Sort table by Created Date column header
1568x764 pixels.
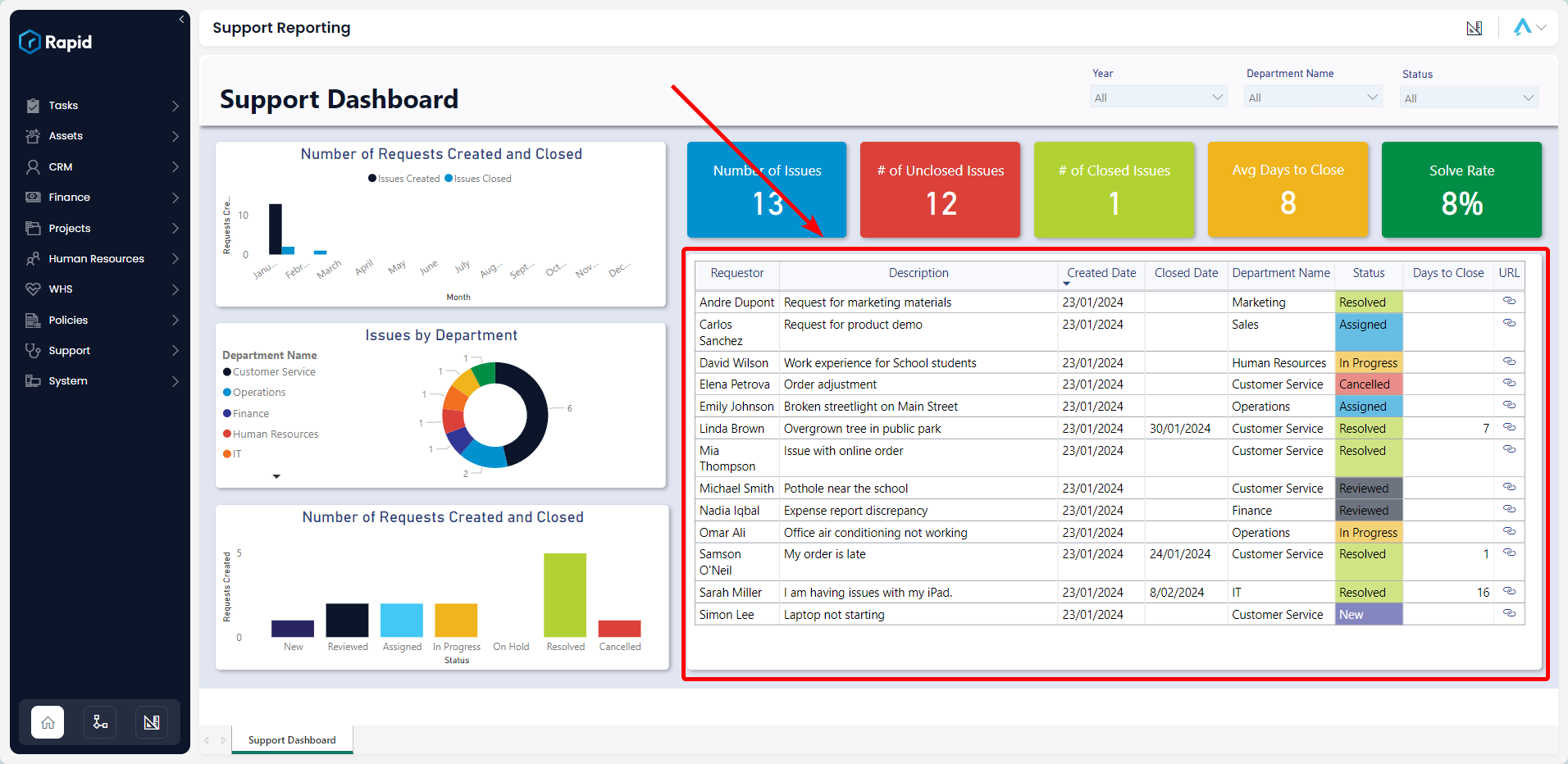coord(1101,273)
